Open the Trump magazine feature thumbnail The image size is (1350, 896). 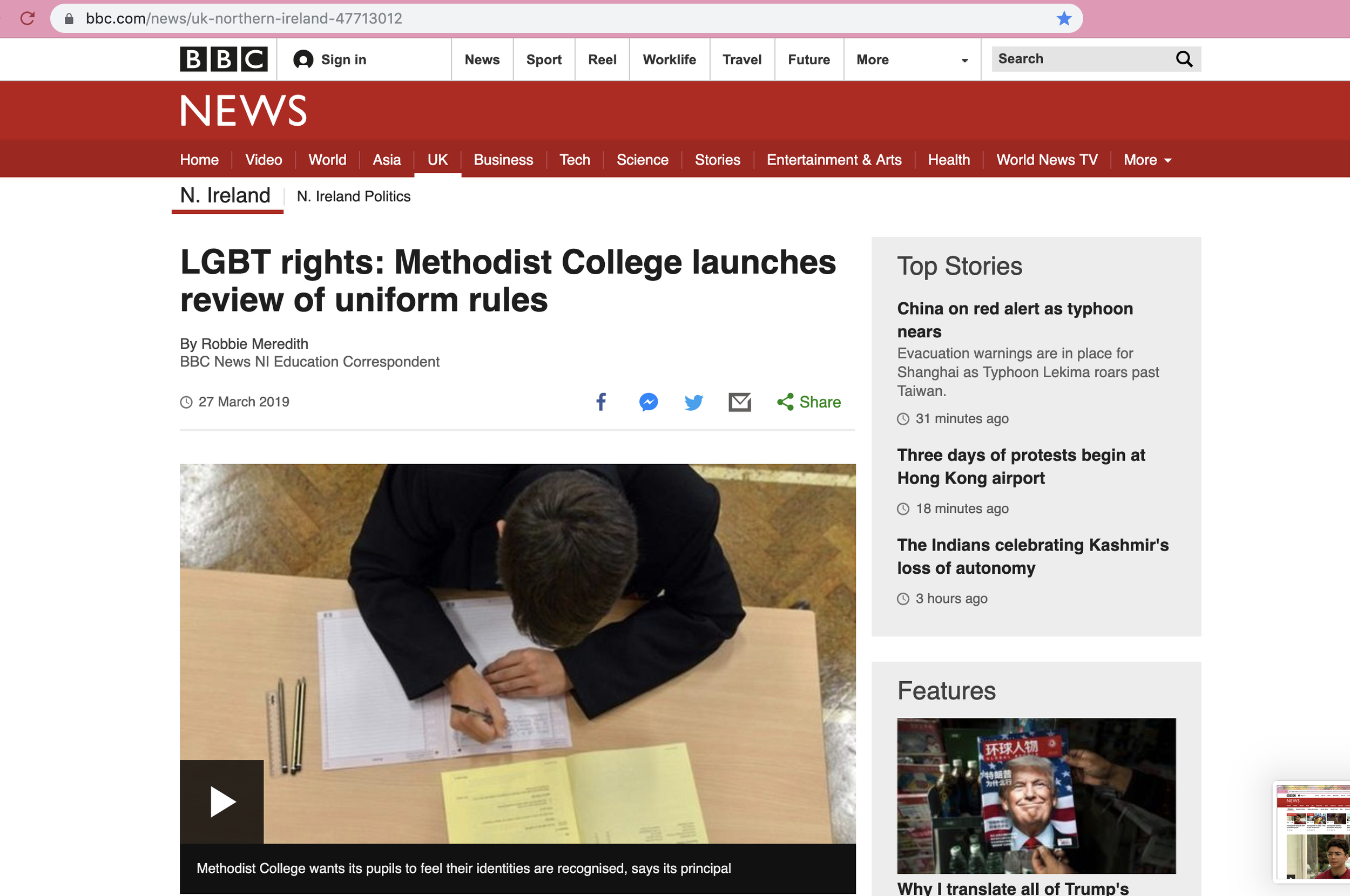[1036, 796]
